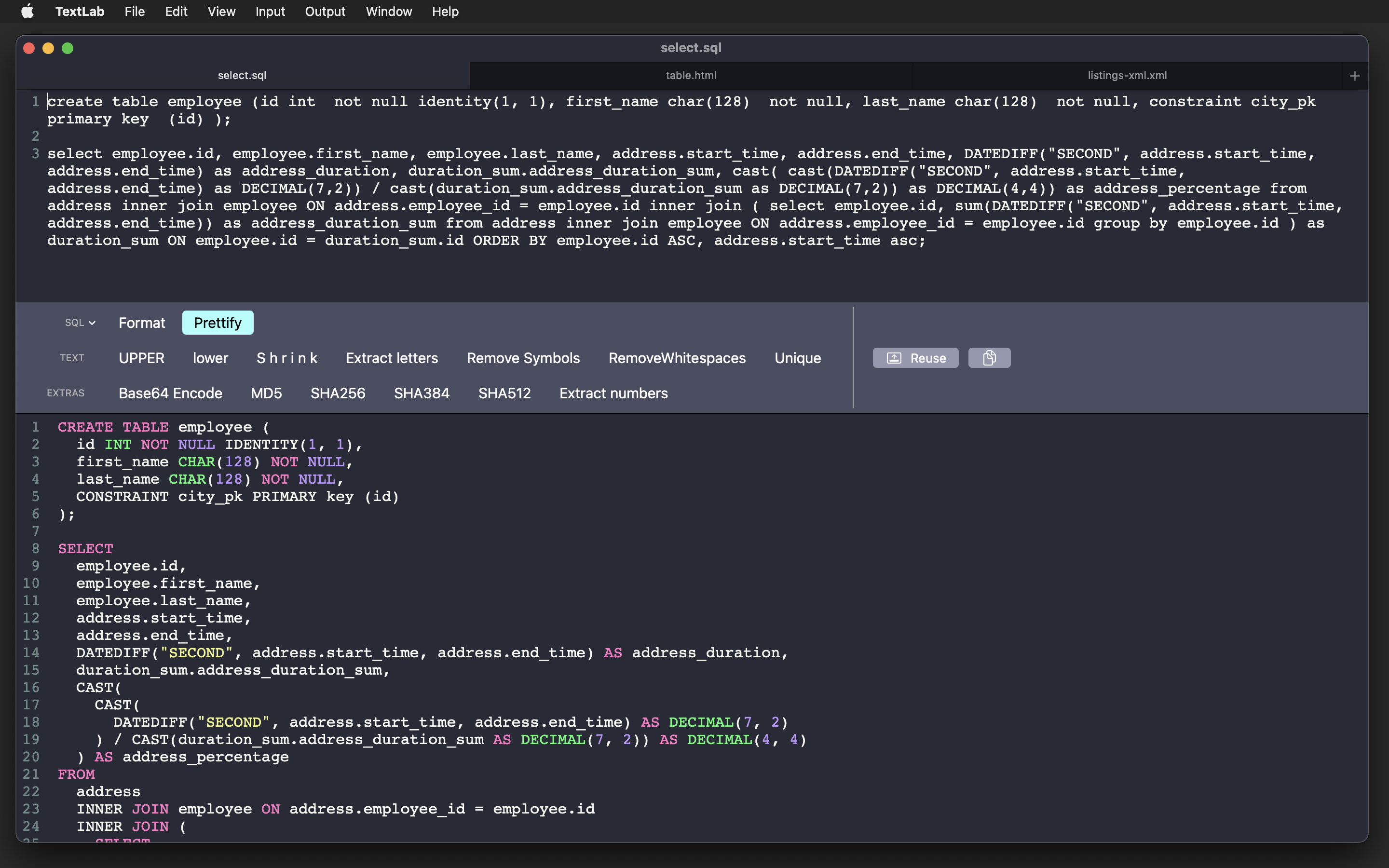Select the Prettify mode
This screenshot has width=1389, height=868.
(218, 323)
